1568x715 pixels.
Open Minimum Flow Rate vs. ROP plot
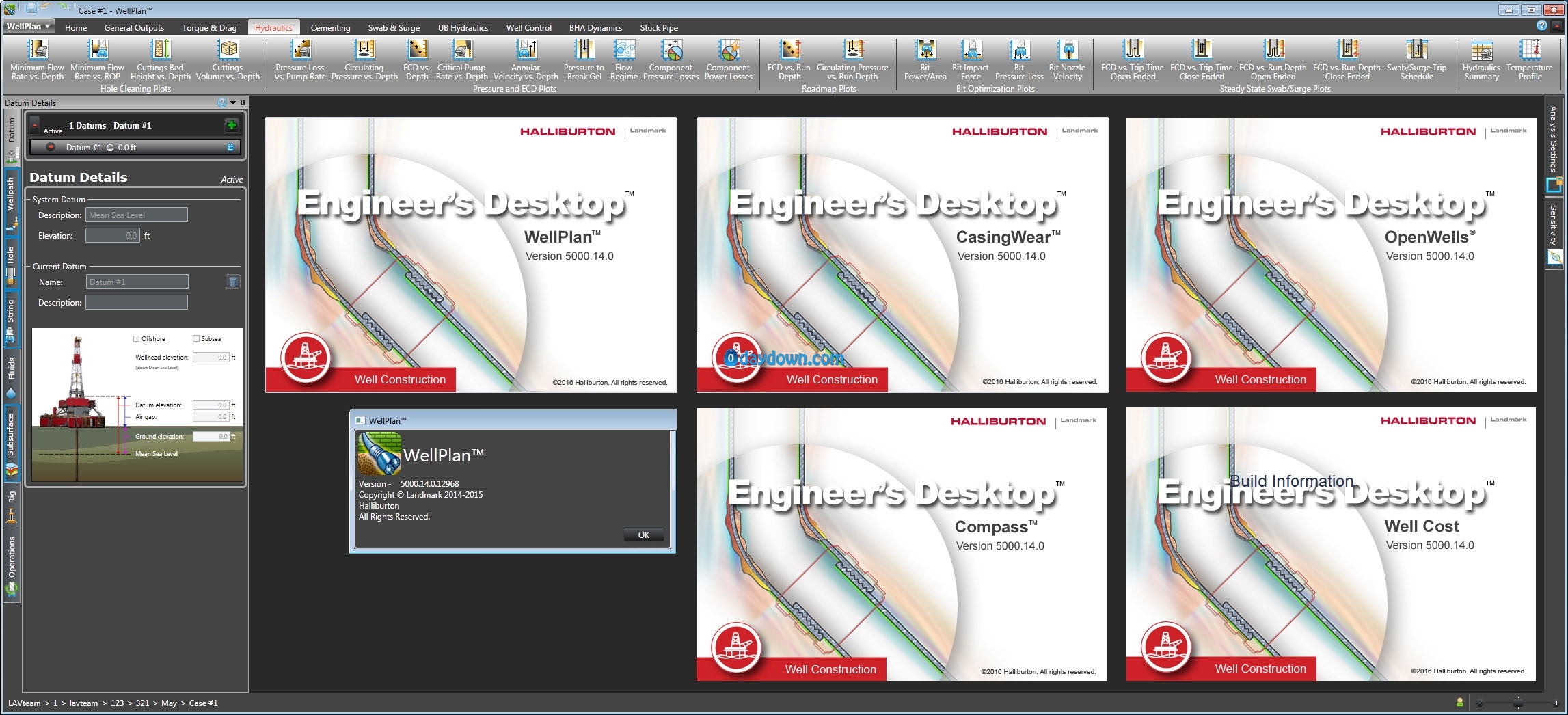[98, 60]
